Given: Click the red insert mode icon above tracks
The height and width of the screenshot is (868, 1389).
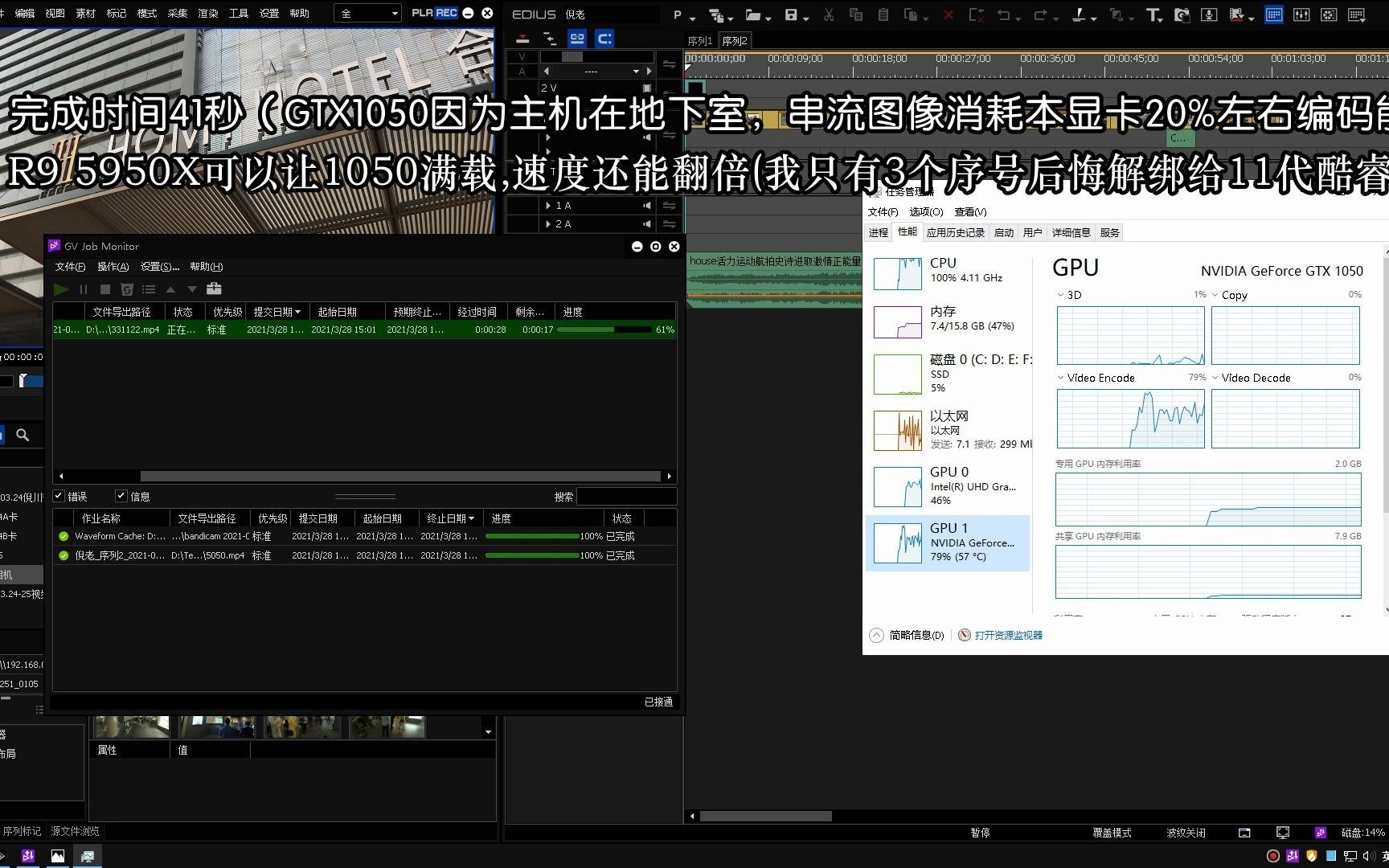Looking at the screenshot, I should (522, 38).
